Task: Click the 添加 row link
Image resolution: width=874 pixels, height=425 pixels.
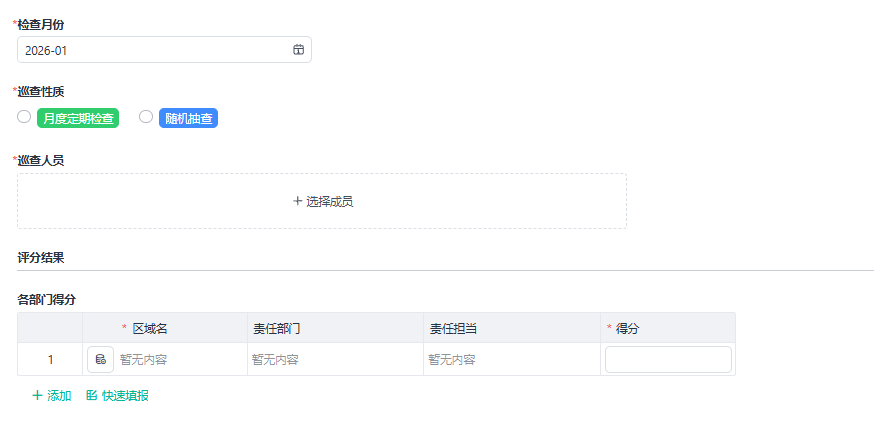Action: [x=59, y=396]
